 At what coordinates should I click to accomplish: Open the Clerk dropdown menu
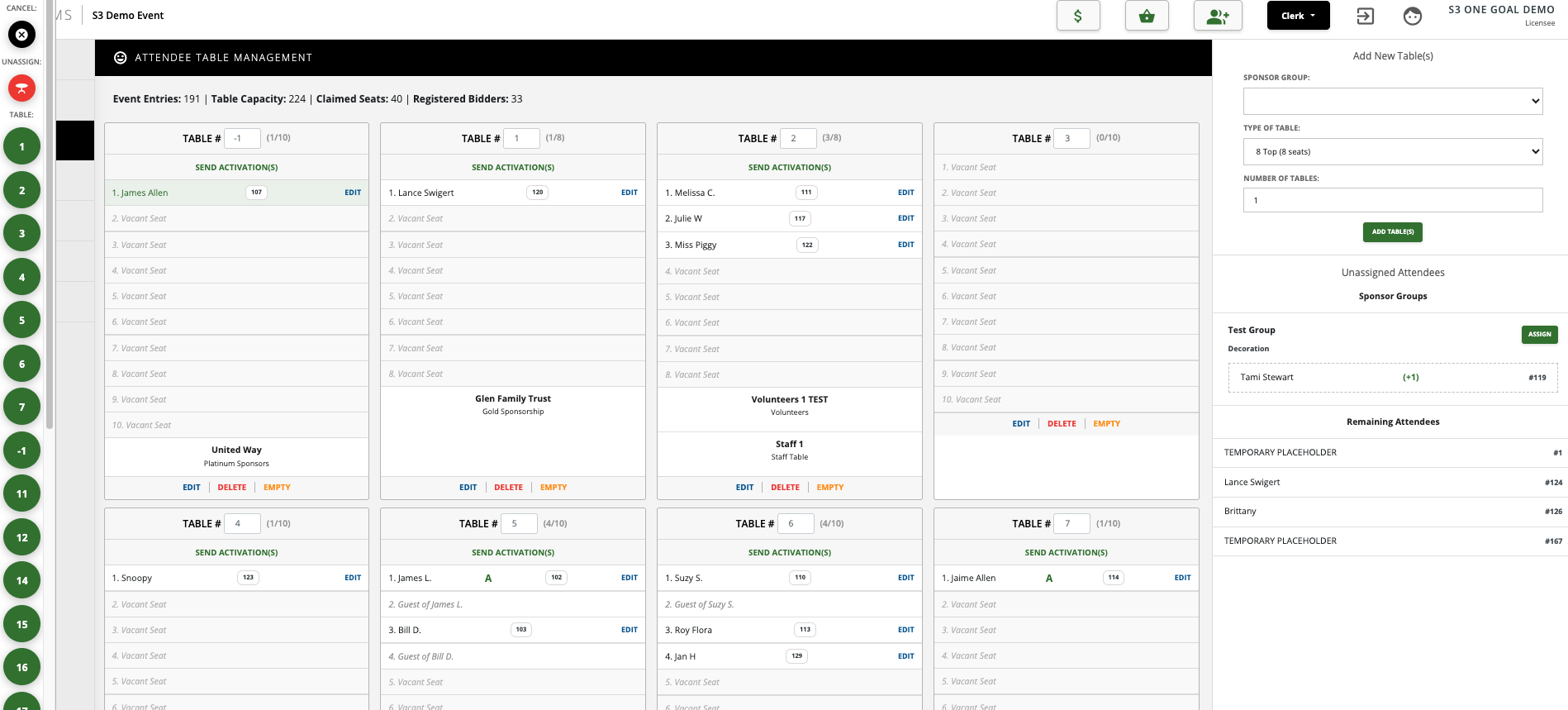pos(1299,16)
